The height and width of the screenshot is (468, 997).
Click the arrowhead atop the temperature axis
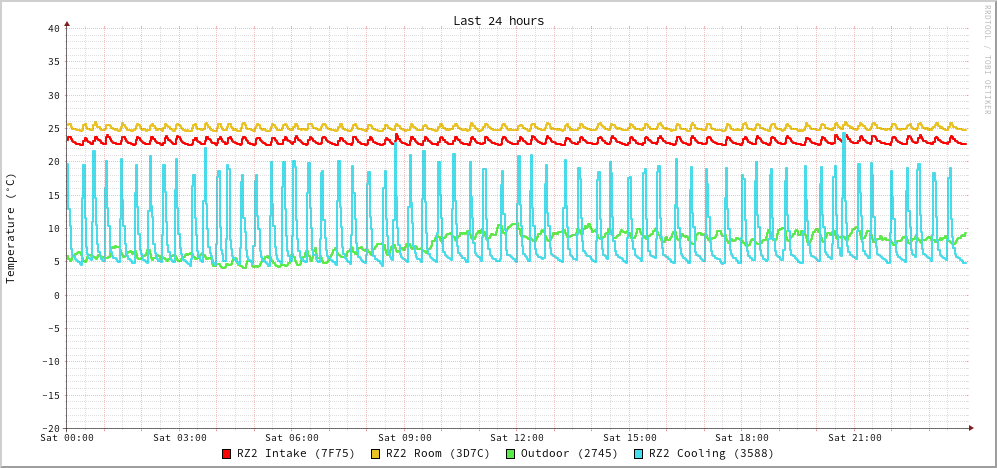tap(67, 23)
